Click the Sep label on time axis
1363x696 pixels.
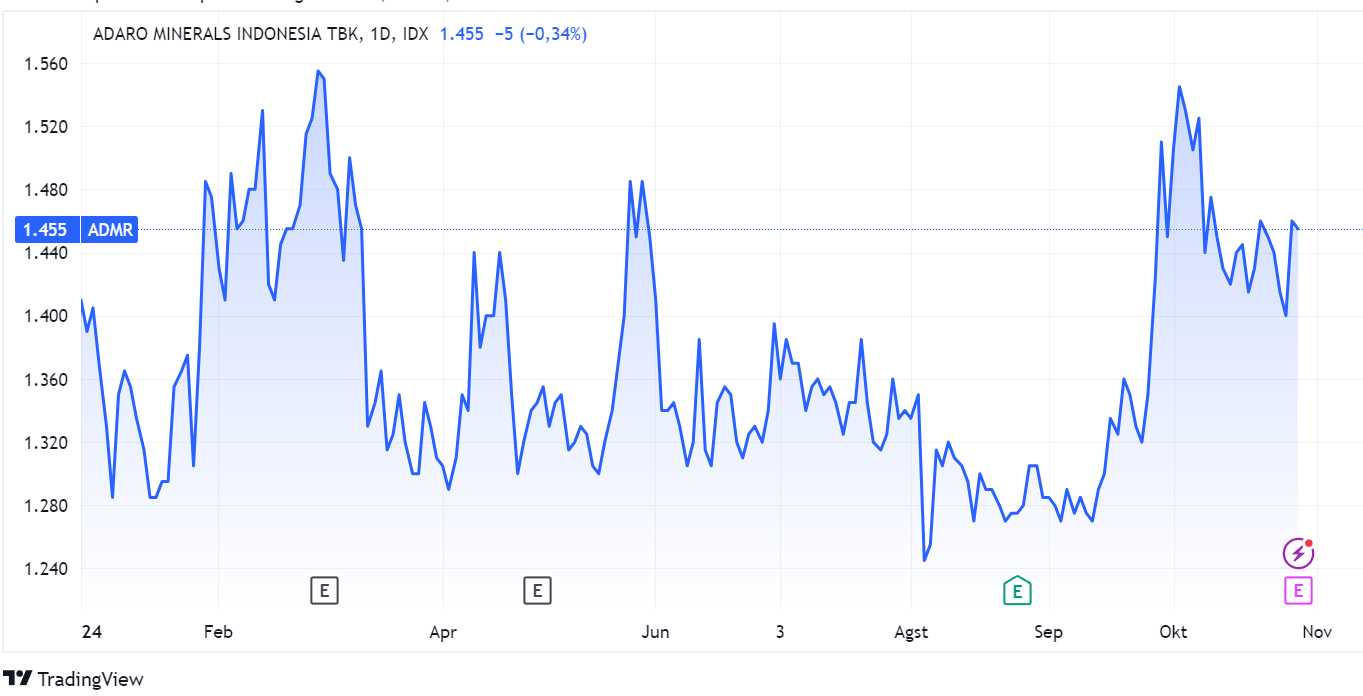coord(1049,632)
